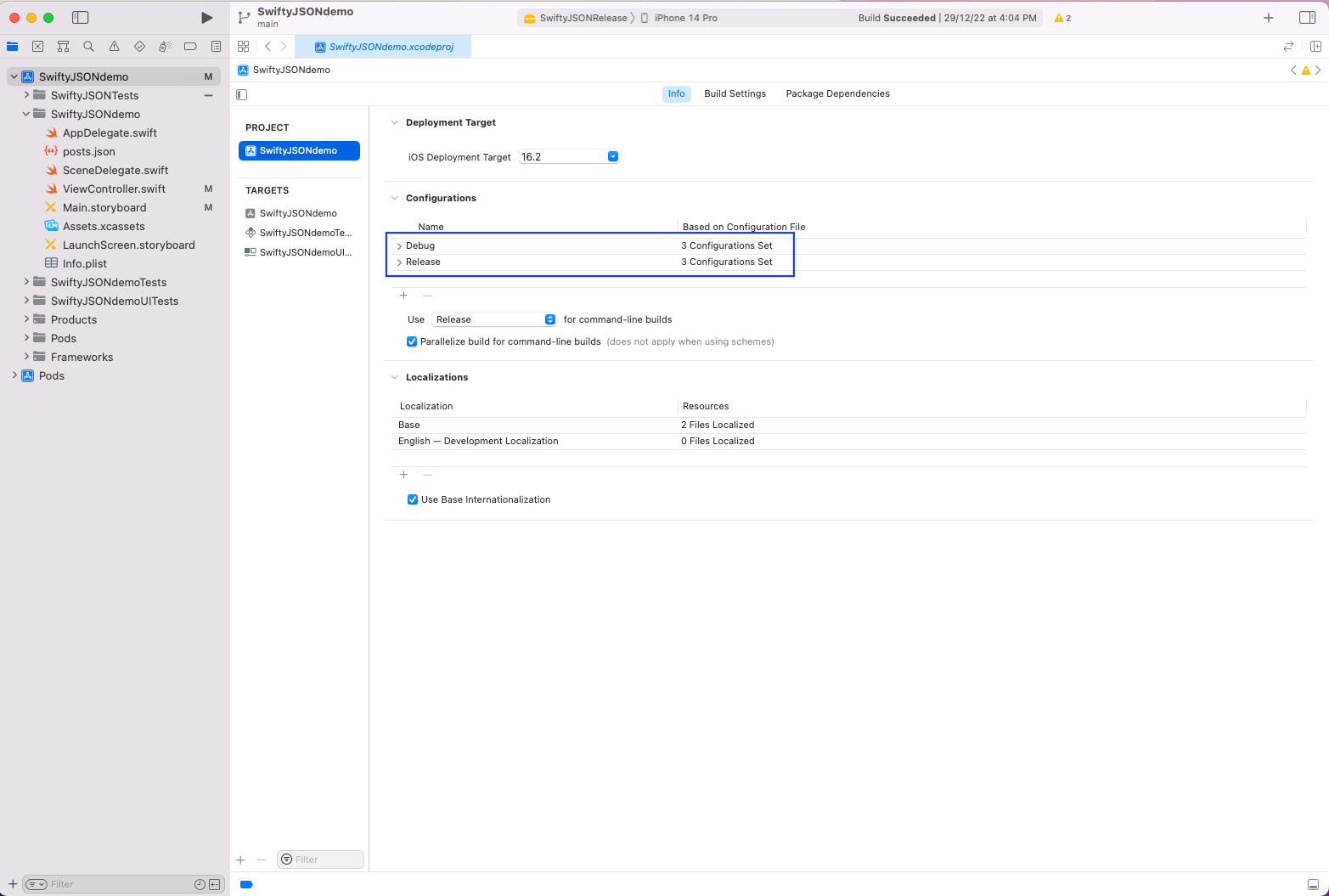Open the command-line builds Release dropdown
The height and width of the screenshot is (896, 1329).
(493, 319)
